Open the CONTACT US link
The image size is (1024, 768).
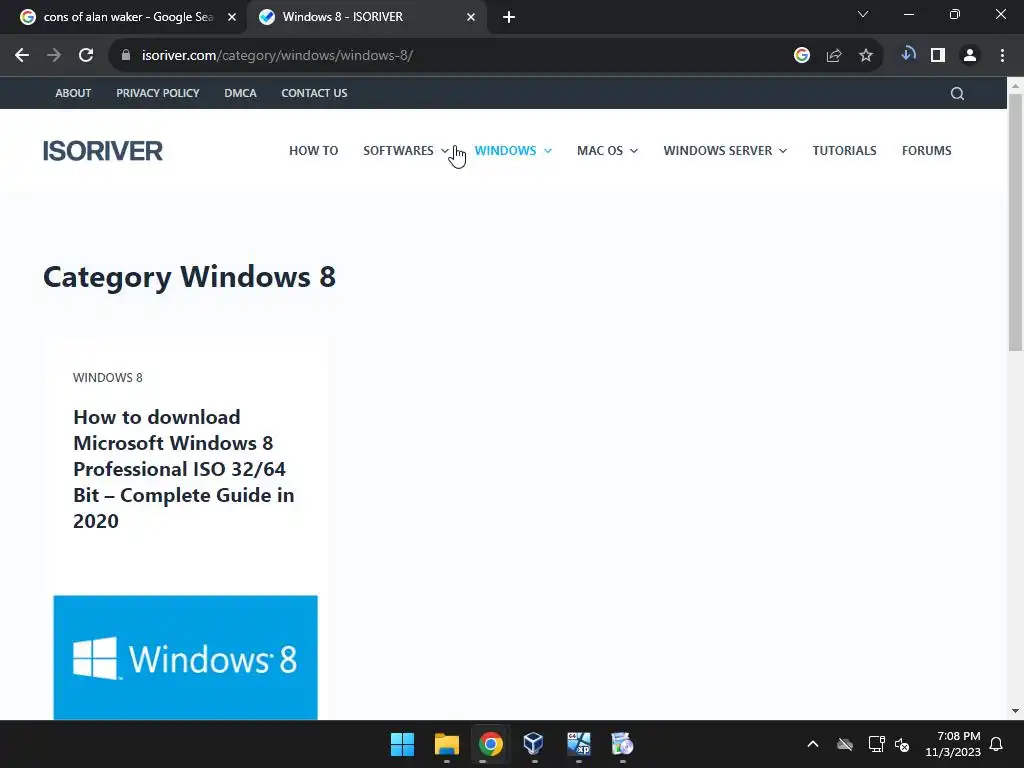(314, 93)
